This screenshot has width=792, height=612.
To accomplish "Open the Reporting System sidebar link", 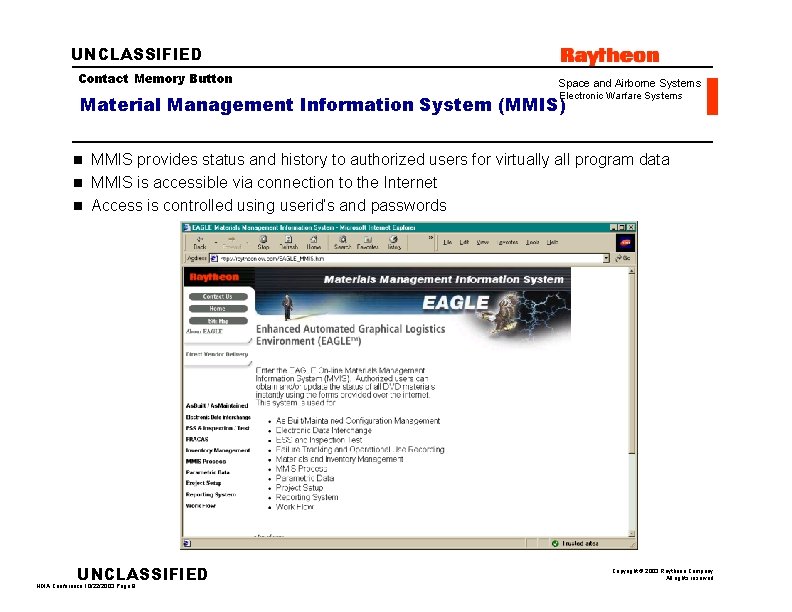I will click(x=211, y=495).
